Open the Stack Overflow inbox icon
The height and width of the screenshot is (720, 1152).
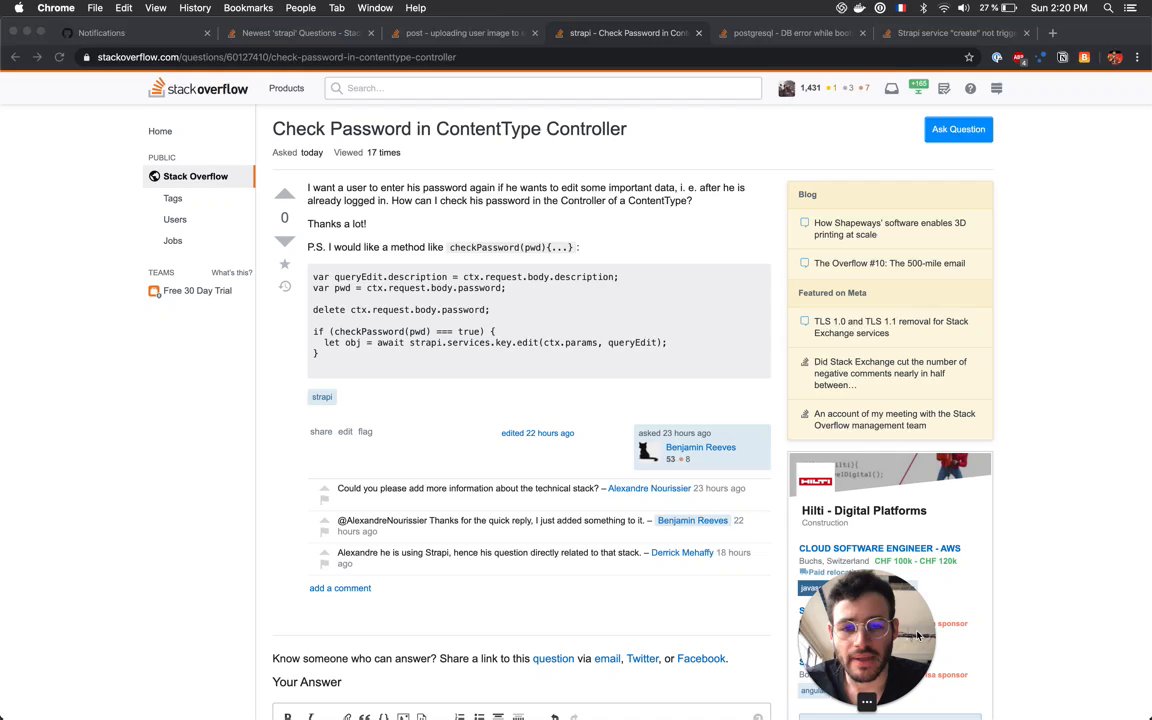891,89
